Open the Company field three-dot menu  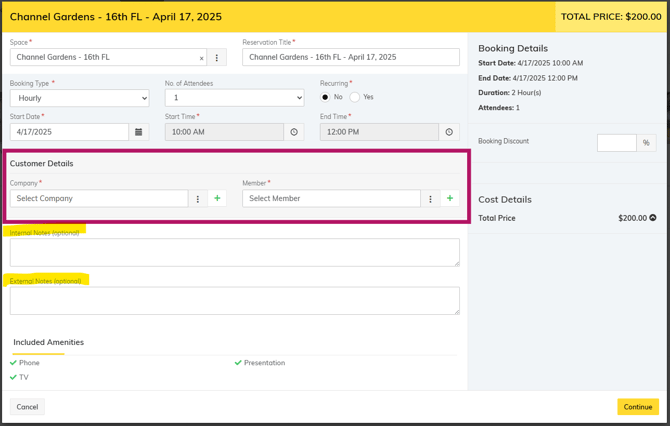pos(198,199)
